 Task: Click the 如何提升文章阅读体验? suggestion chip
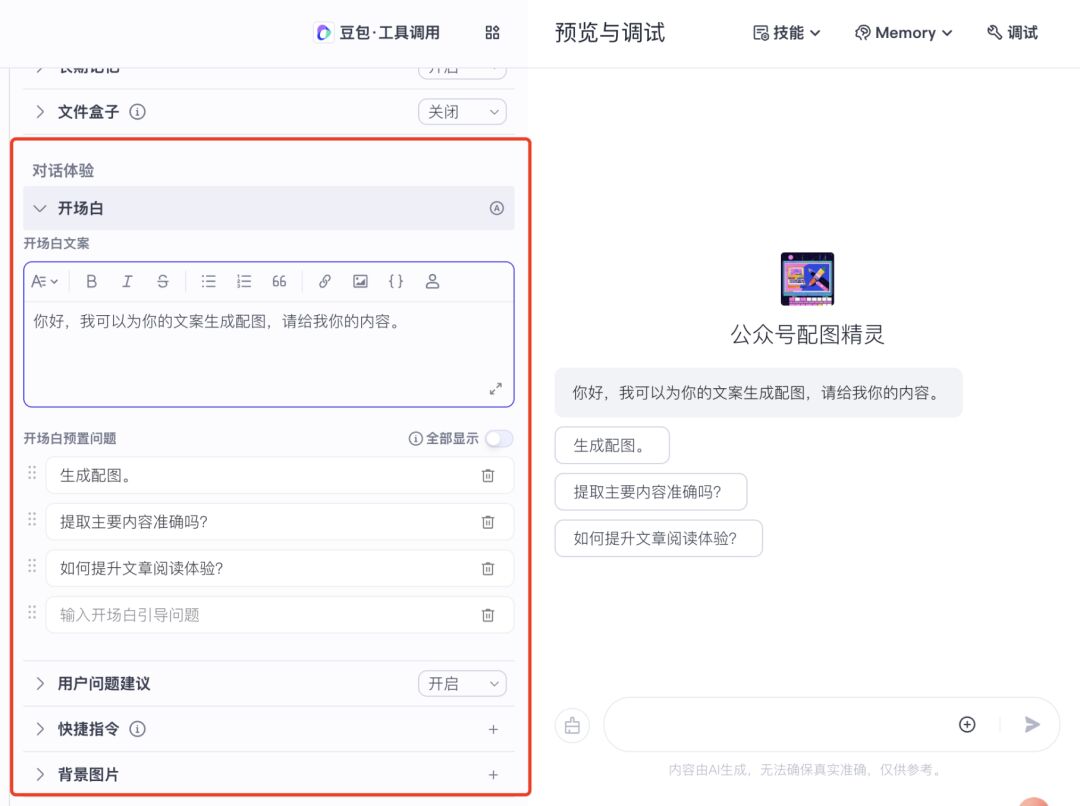tap(658, 538)
